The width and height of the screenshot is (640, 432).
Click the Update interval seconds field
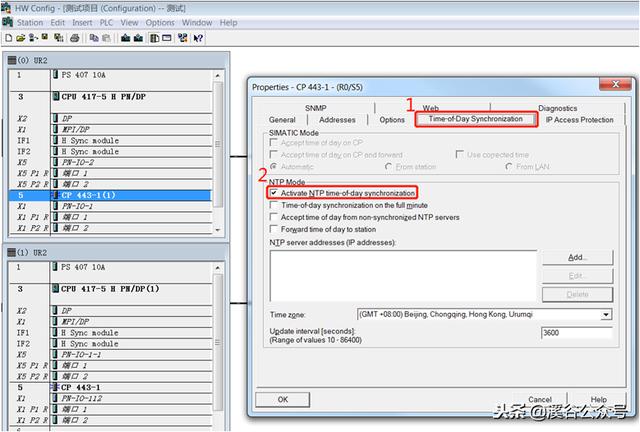tap(577, 333)
